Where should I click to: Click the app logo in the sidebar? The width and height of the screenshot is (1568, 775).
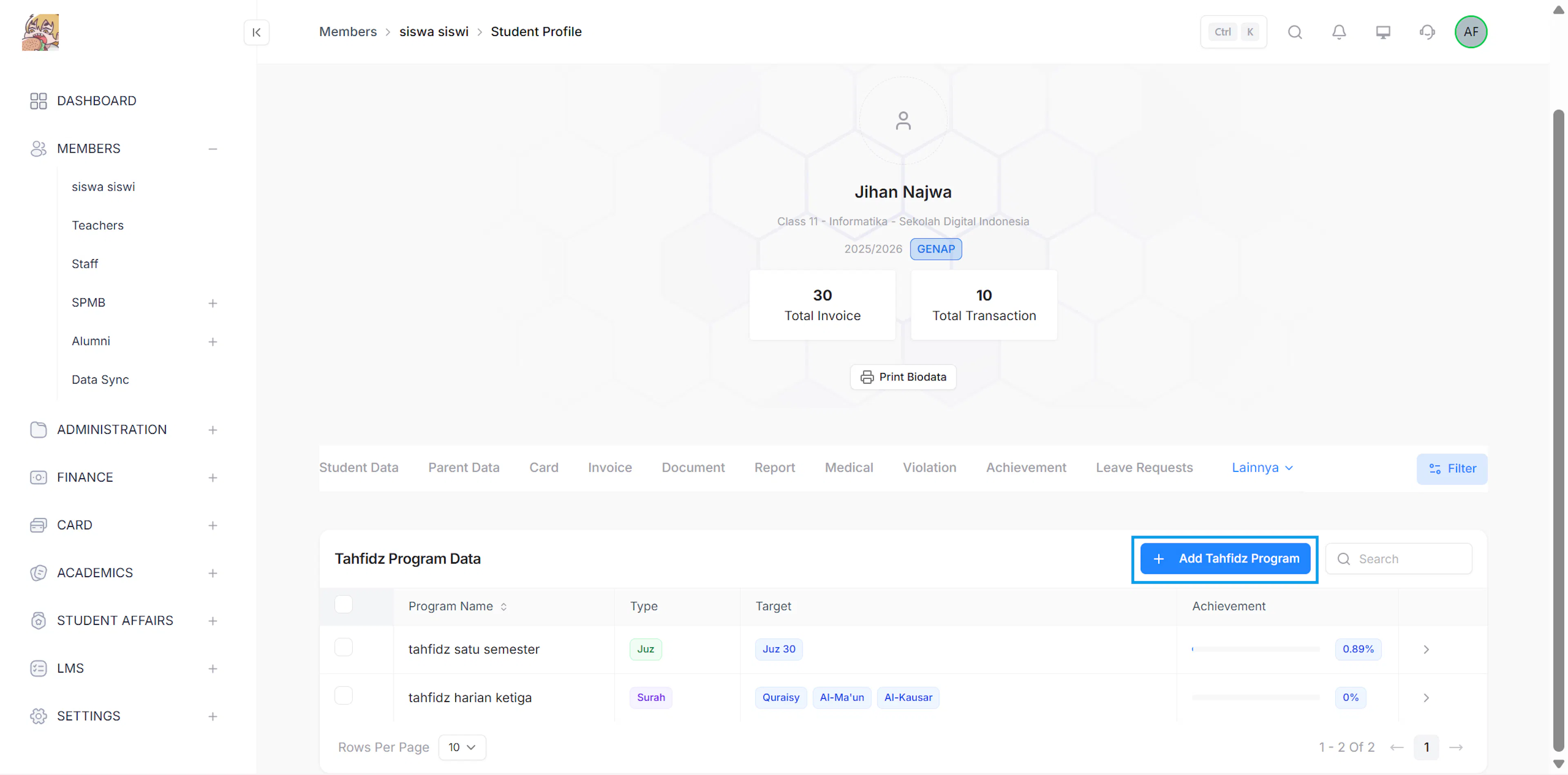click(40, 32)
